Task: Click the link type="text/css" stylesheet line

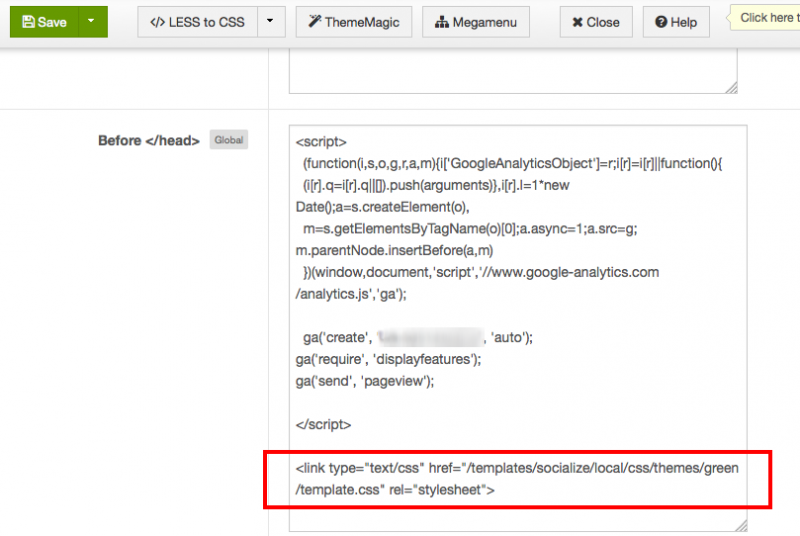Action: pos(517,468)
